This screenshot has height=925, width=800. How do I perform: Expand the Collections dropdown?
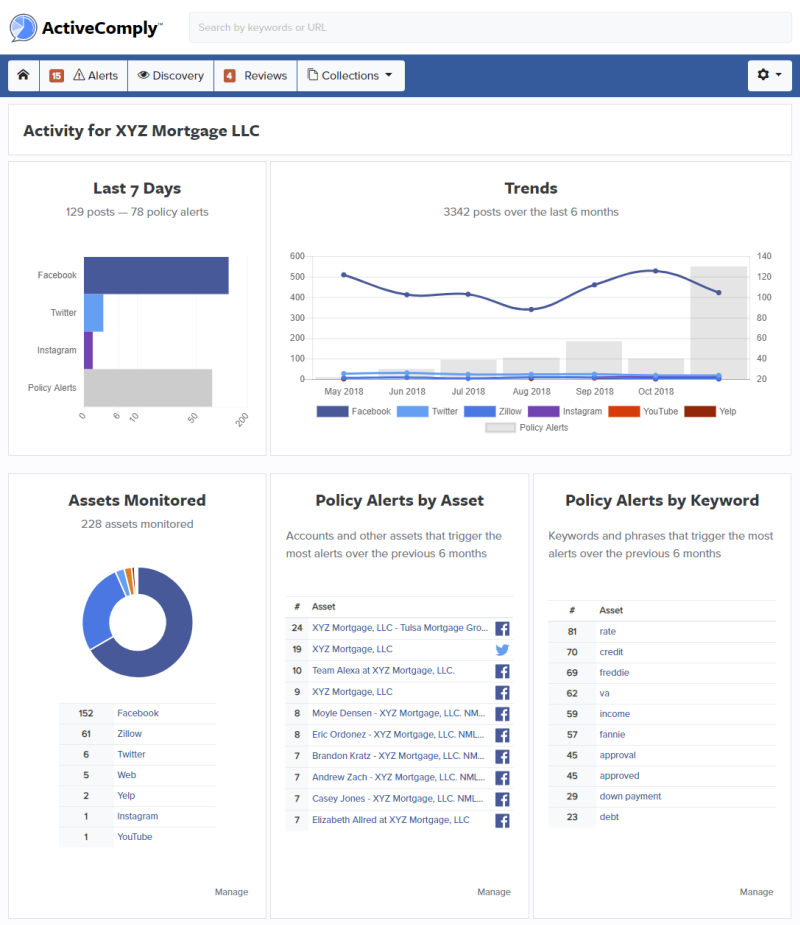pos(350,76)
